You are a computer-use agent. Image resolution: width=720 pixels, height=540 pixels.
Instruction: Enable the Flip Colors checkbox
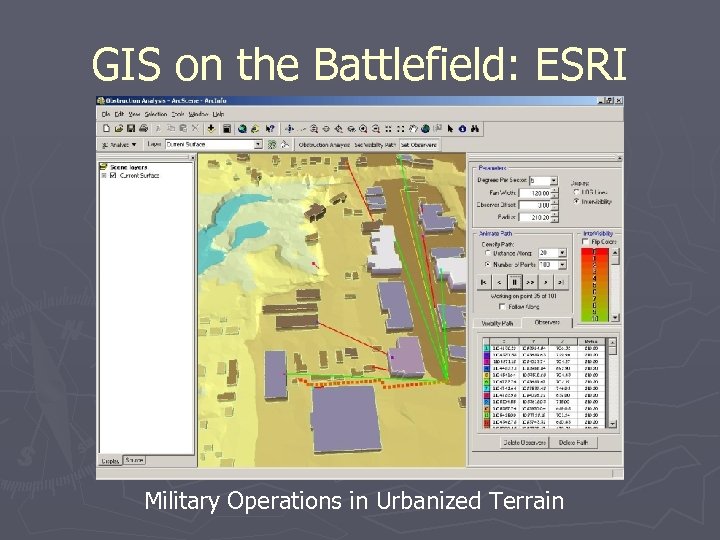click(x=585, y=242)
